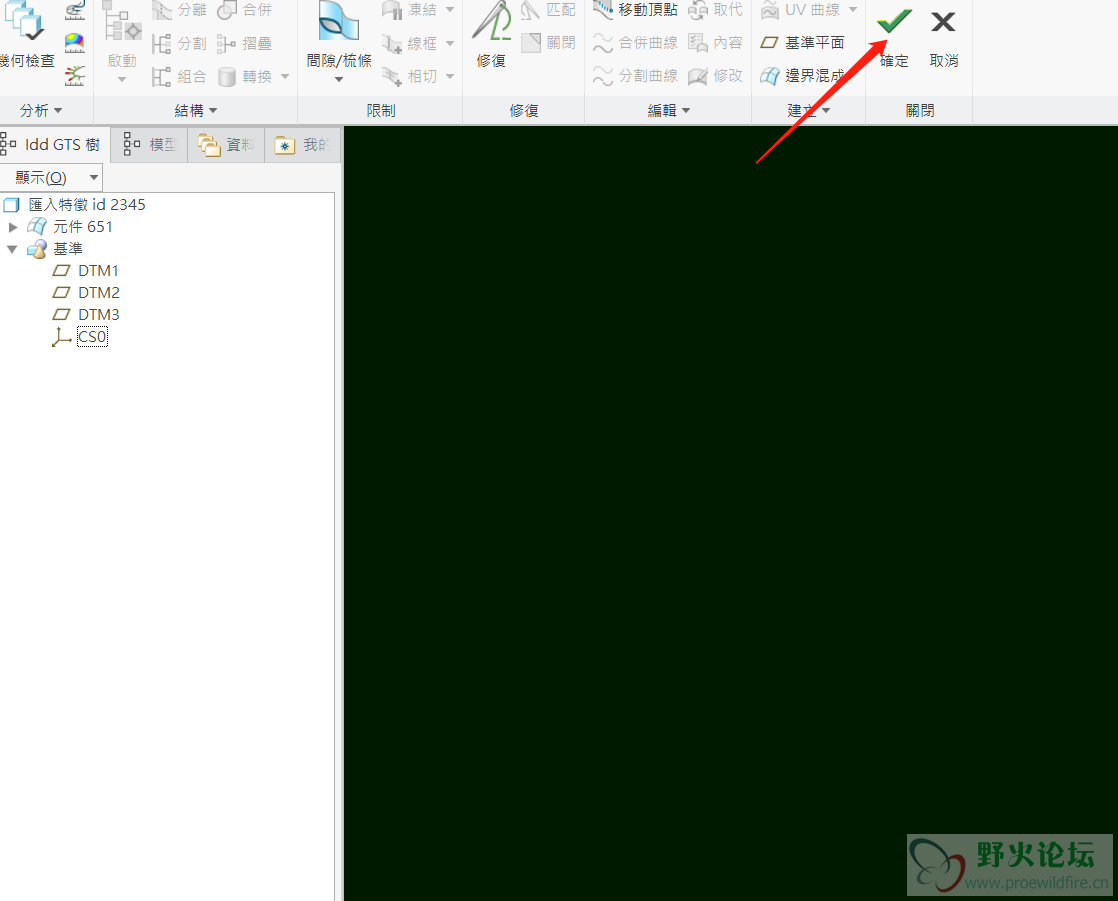Open the 分析 group dropdown
Image resolution: width=1118 pixels, height=901 pixels.
coord(41,110)
